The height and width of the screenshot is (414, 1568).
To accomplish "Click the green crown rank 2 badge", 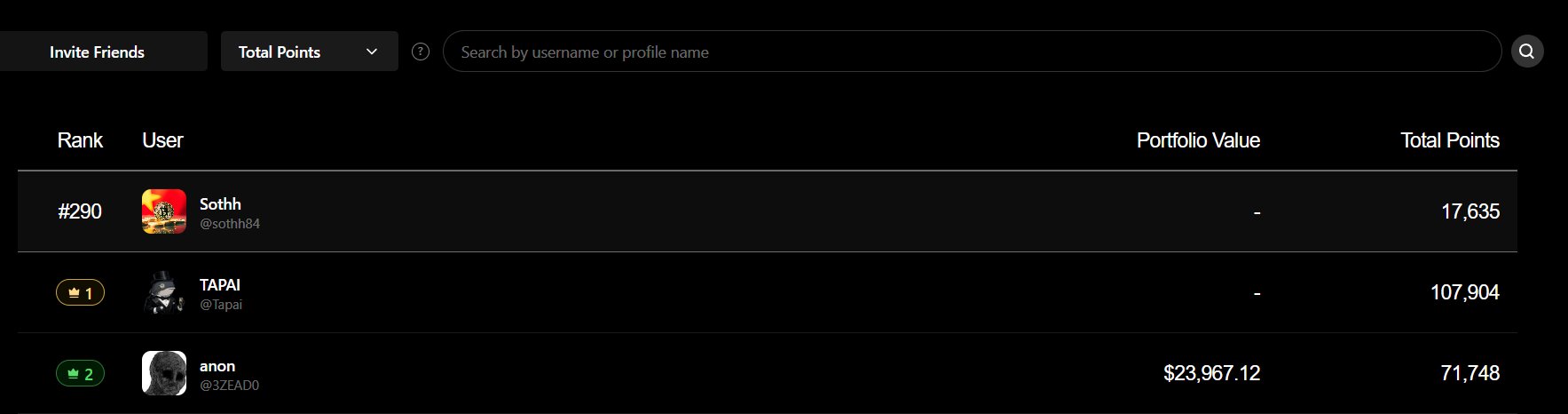I will [80, 373].
